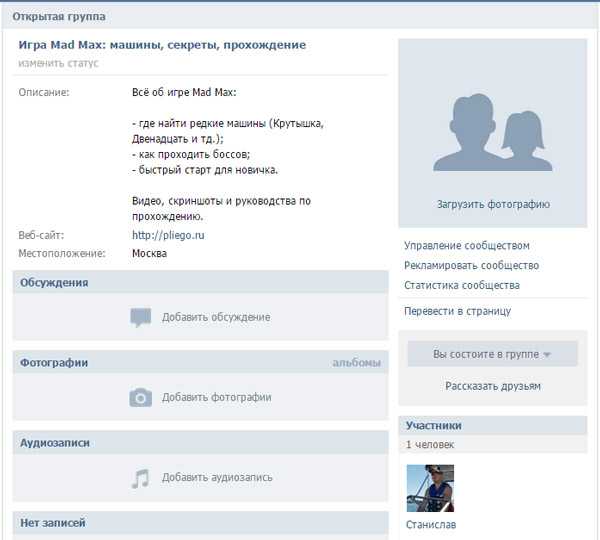The image size is (600, 540).
Task: Click the group placeholder avatar silhouette
Action: tap(492, 132)
